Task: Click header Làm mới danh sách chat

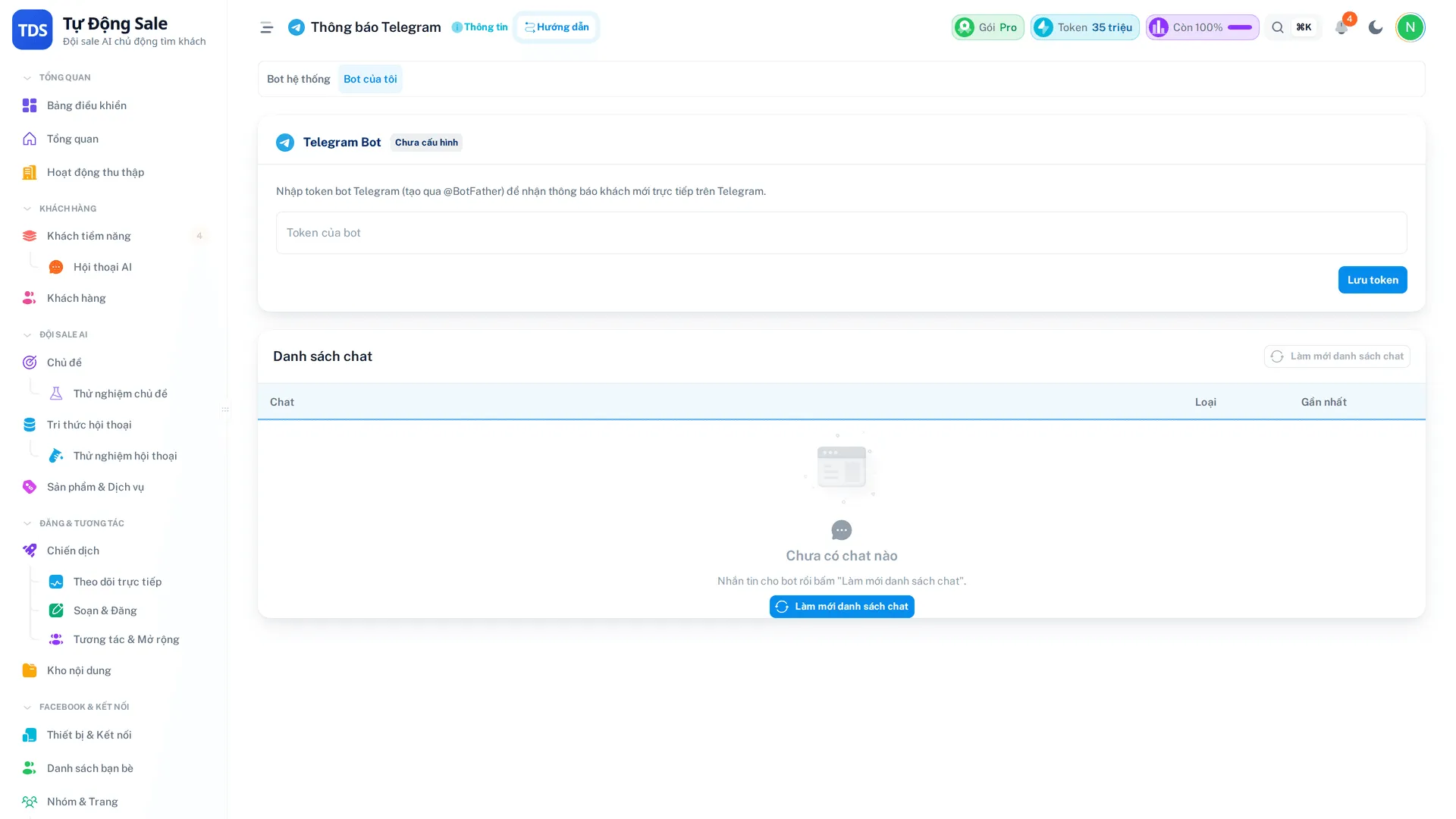Action: [x=1337, y=356]
